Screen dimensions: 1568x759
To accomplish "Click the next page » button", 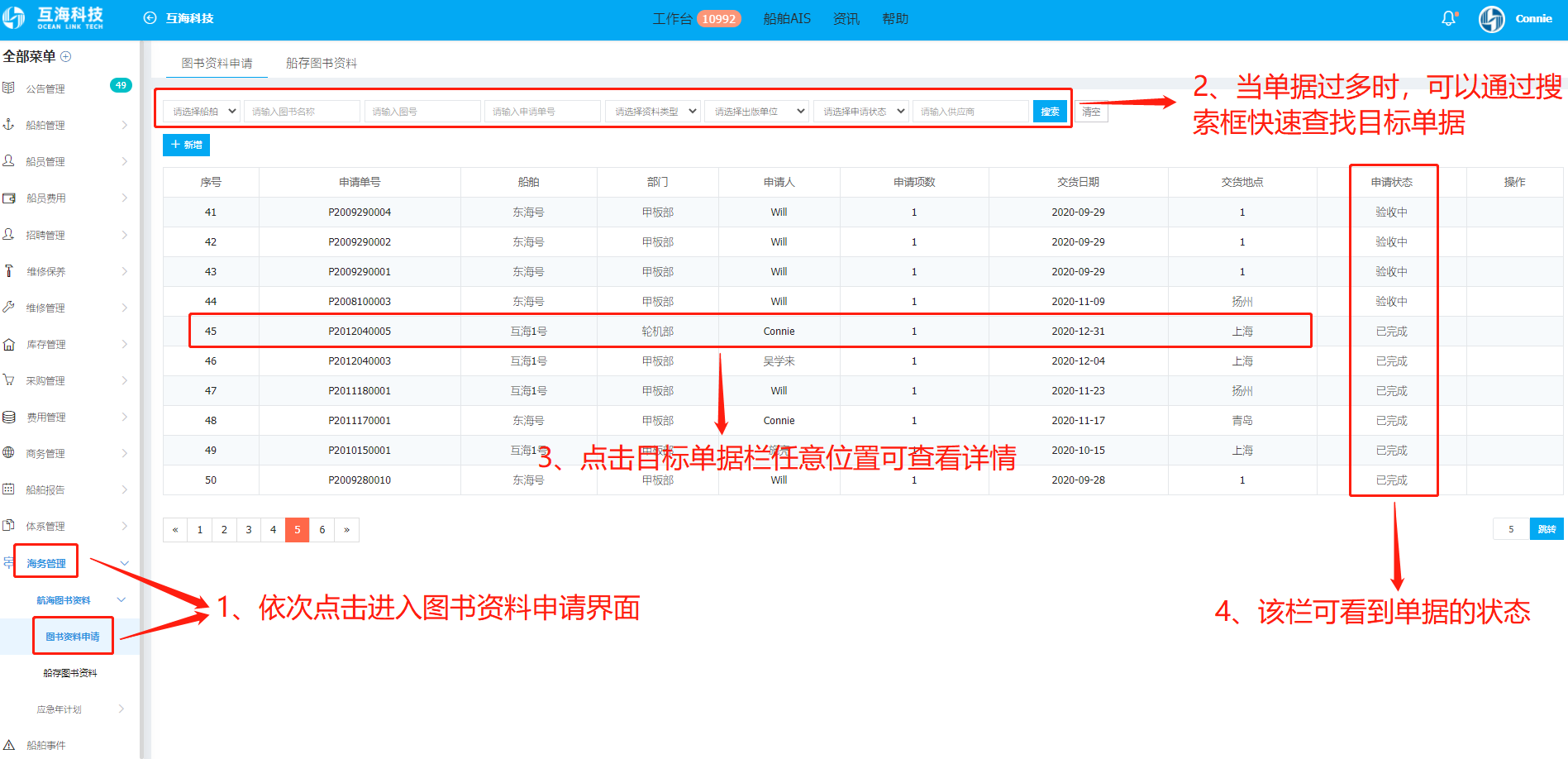I will click(x=346, y=530).
